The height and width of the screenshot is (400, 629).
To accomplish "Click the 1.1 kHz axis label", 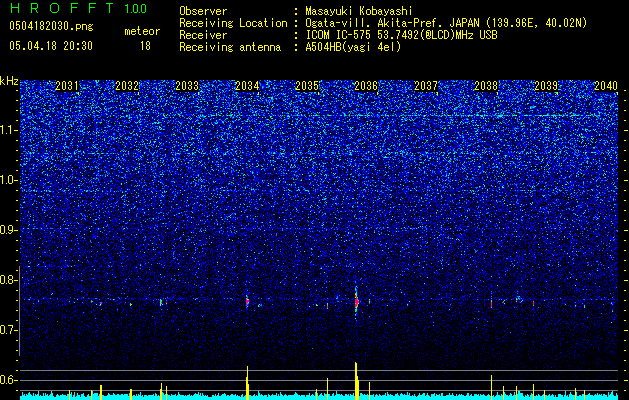I will coord(8,130).
